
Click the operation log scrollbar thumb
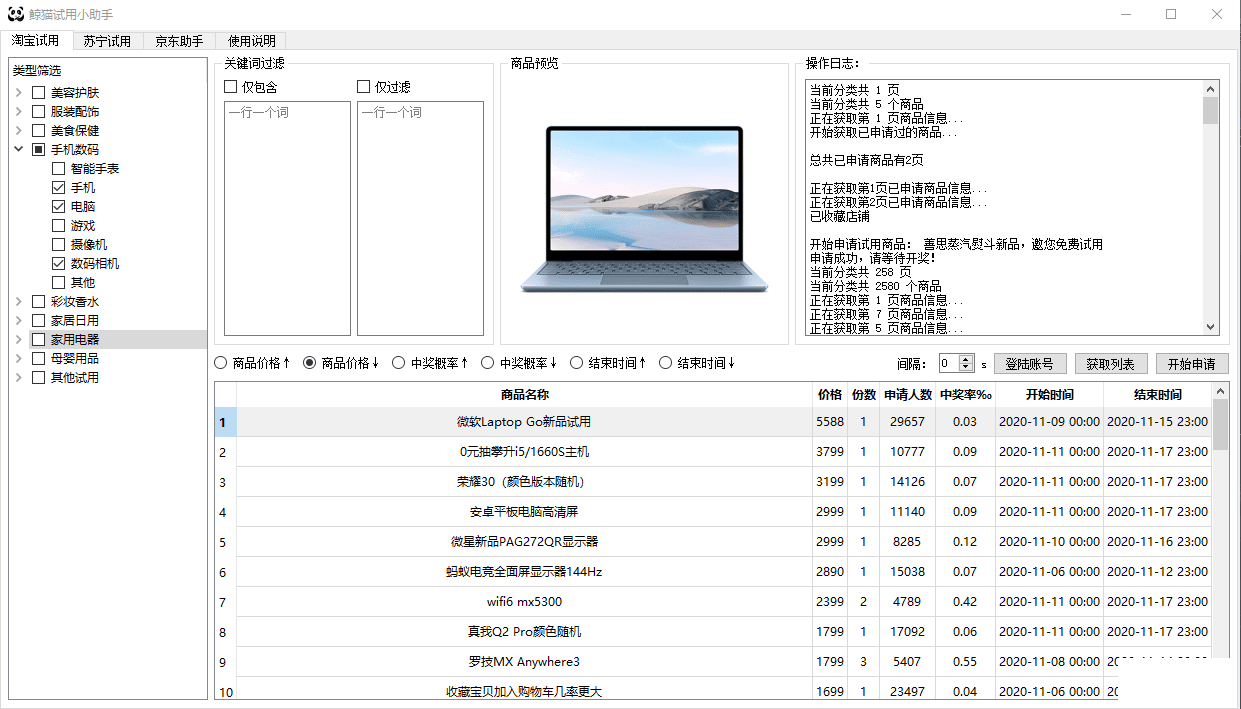(1210, 110)
